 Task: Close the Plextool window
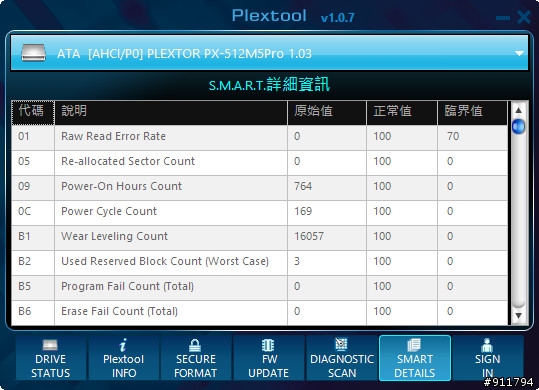(x=524, y=17)
